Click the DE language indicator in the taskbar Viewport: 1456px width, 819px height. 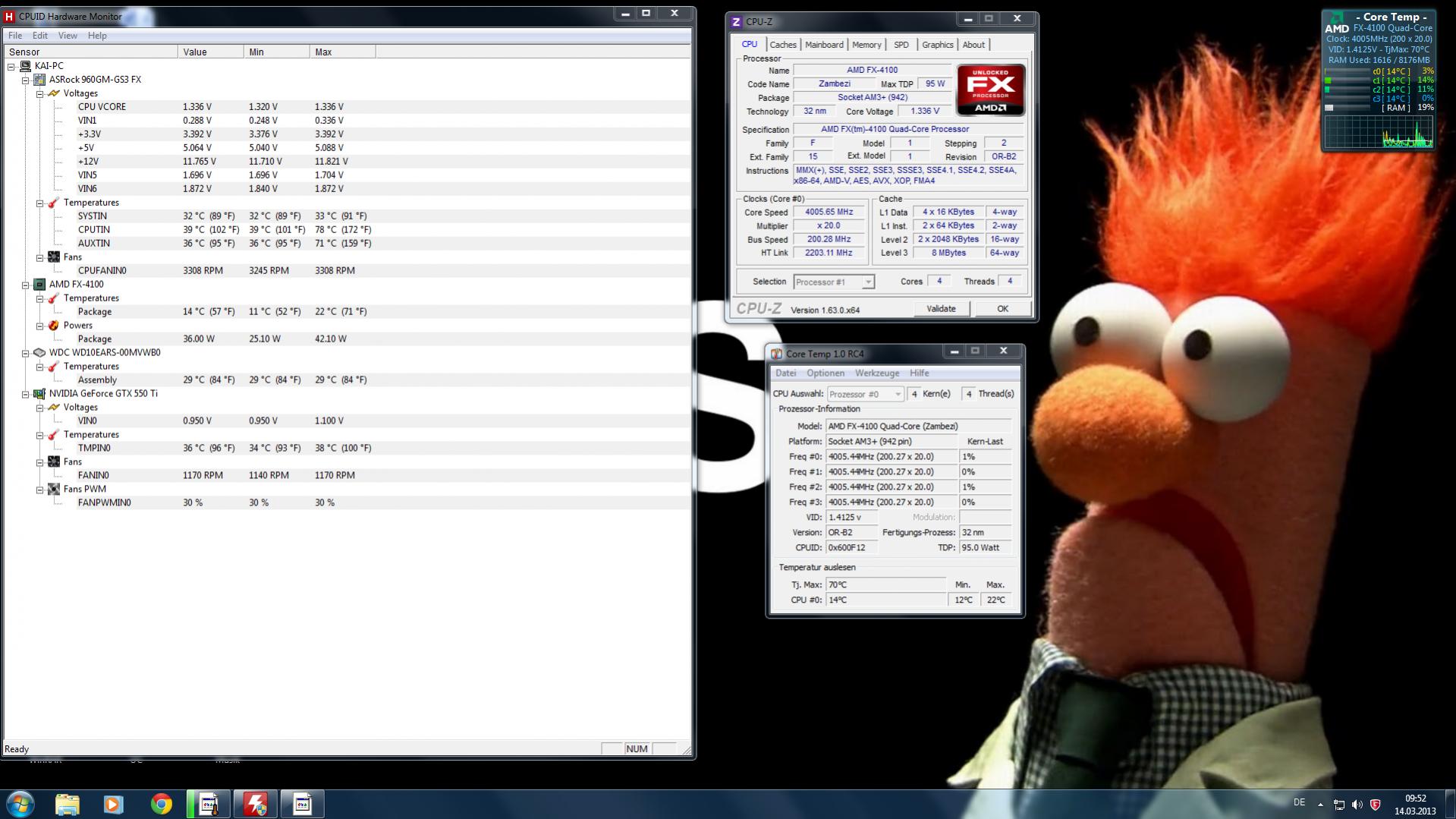pos(1299,803)
